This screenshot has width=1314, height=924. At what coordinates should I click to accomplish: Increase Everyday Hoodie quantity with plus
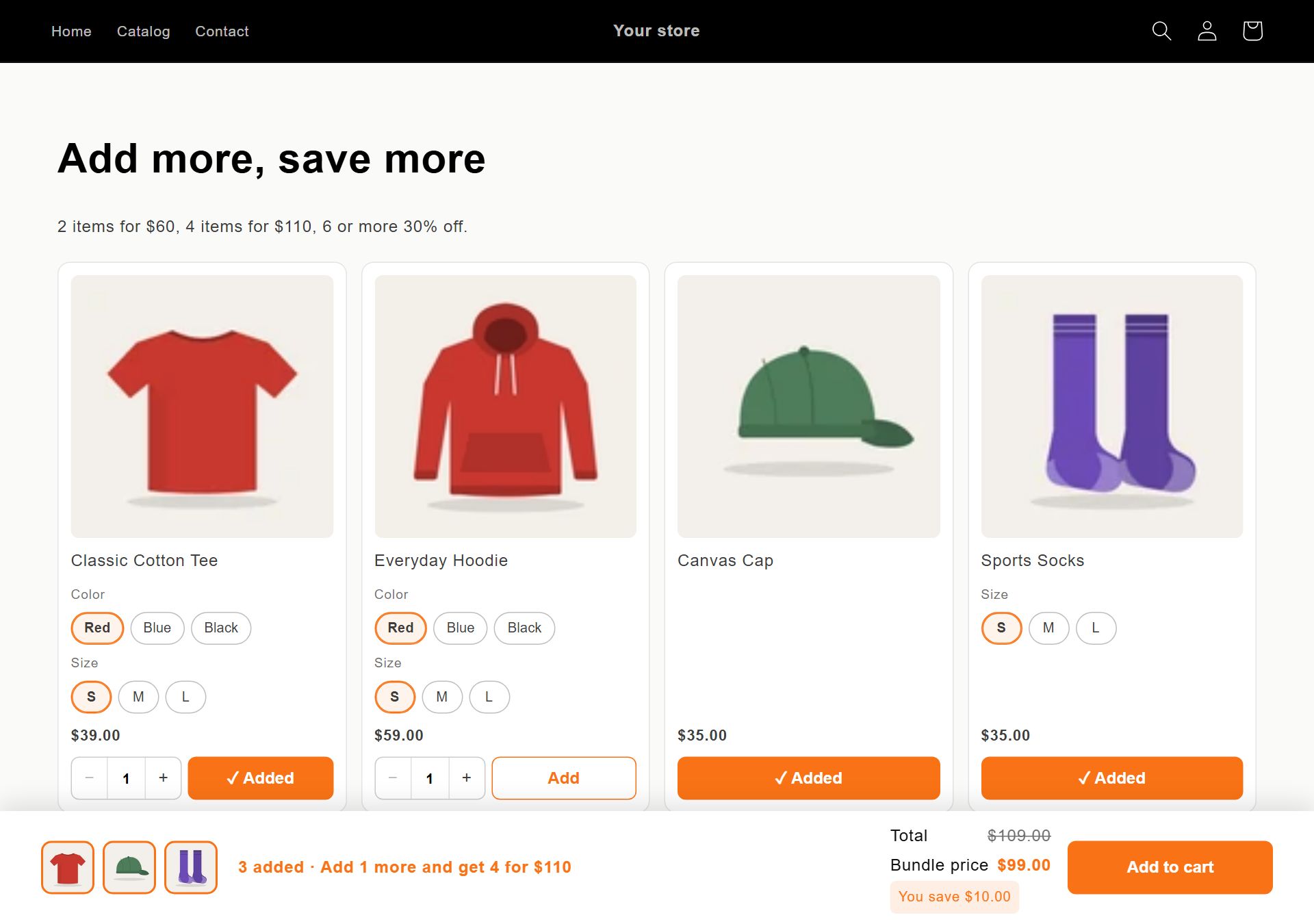tap(467, 778)
